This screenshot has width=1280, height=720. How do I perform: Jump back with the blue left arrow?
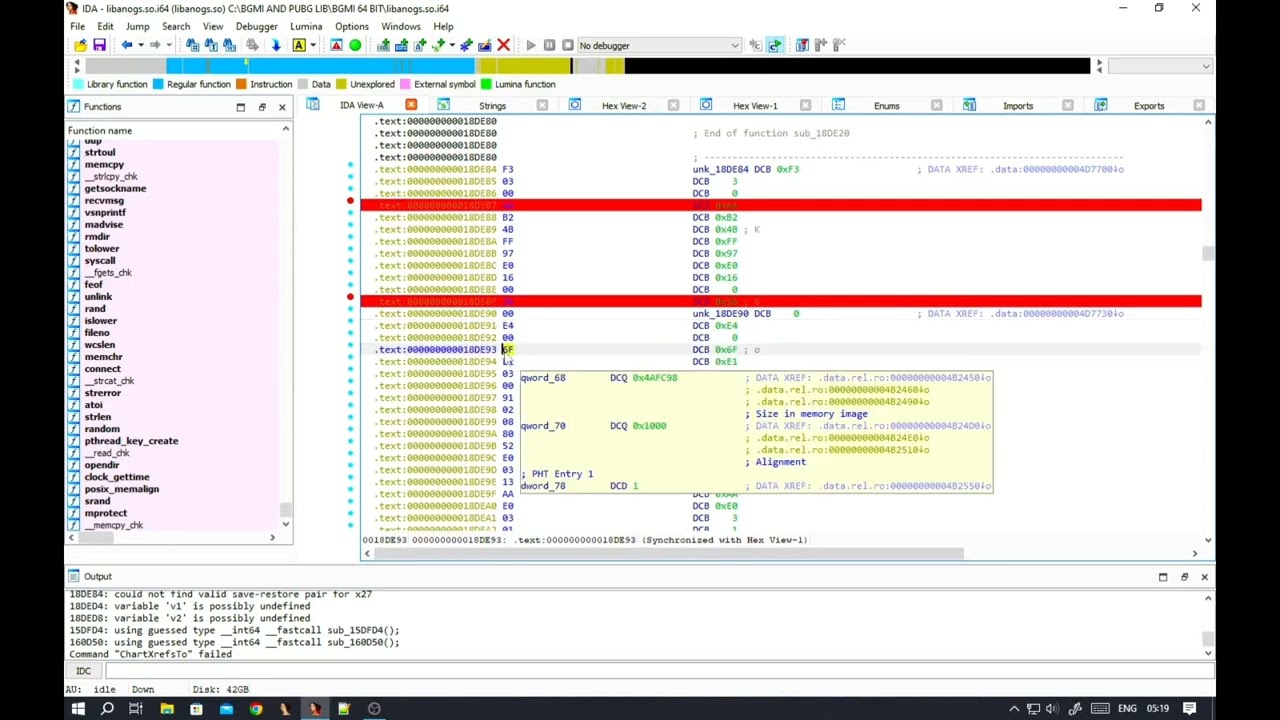tap(126, 45)
